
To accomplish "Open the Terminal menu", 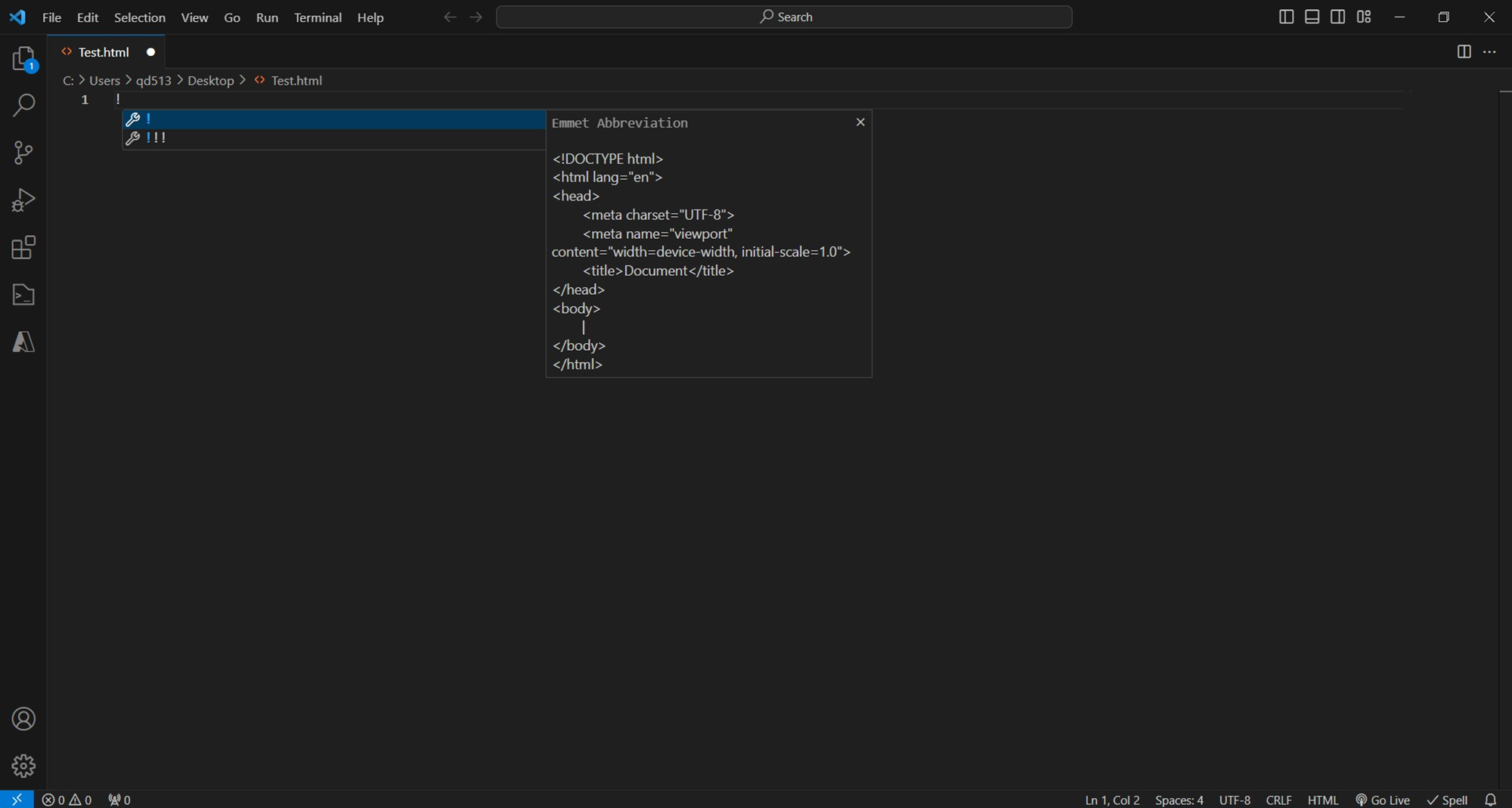I will pyautogui.click(x=318, y=17).
